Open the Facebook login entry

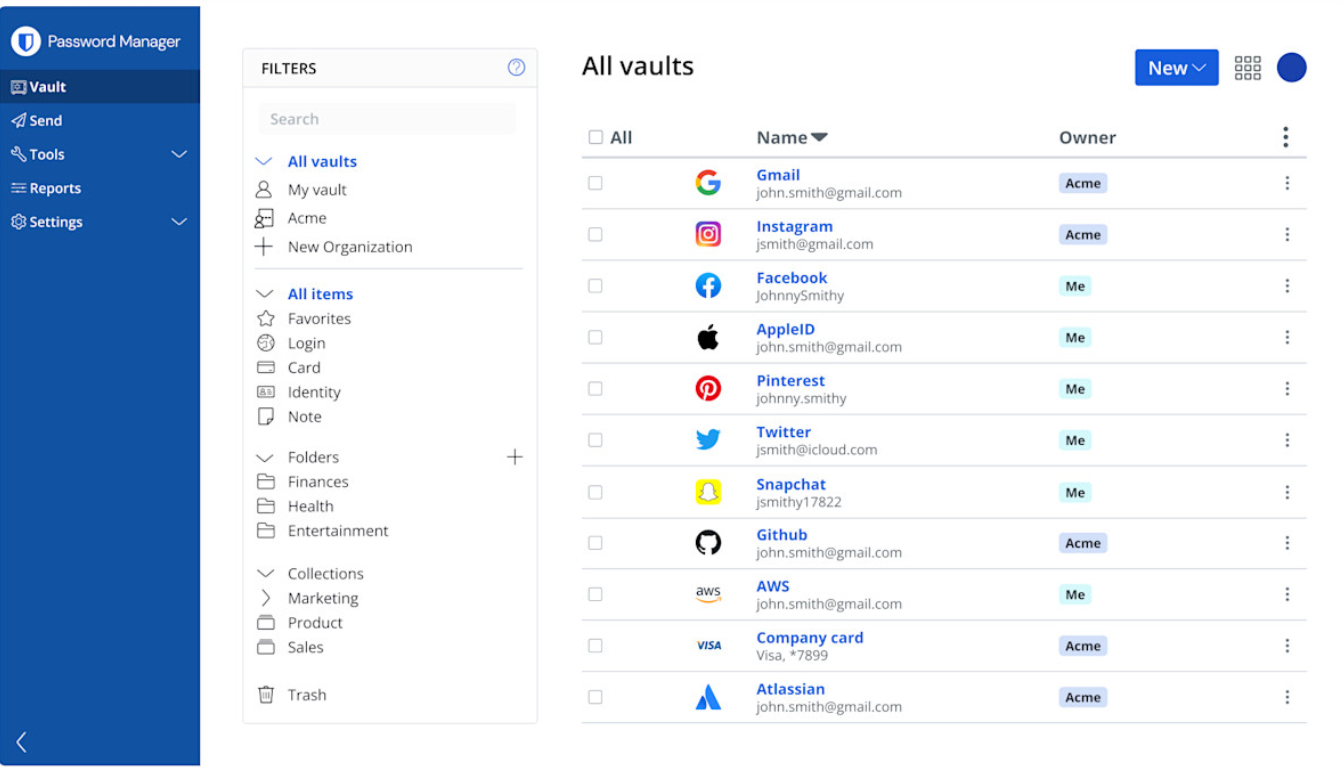pyautogui.click(x=791, y=278)
